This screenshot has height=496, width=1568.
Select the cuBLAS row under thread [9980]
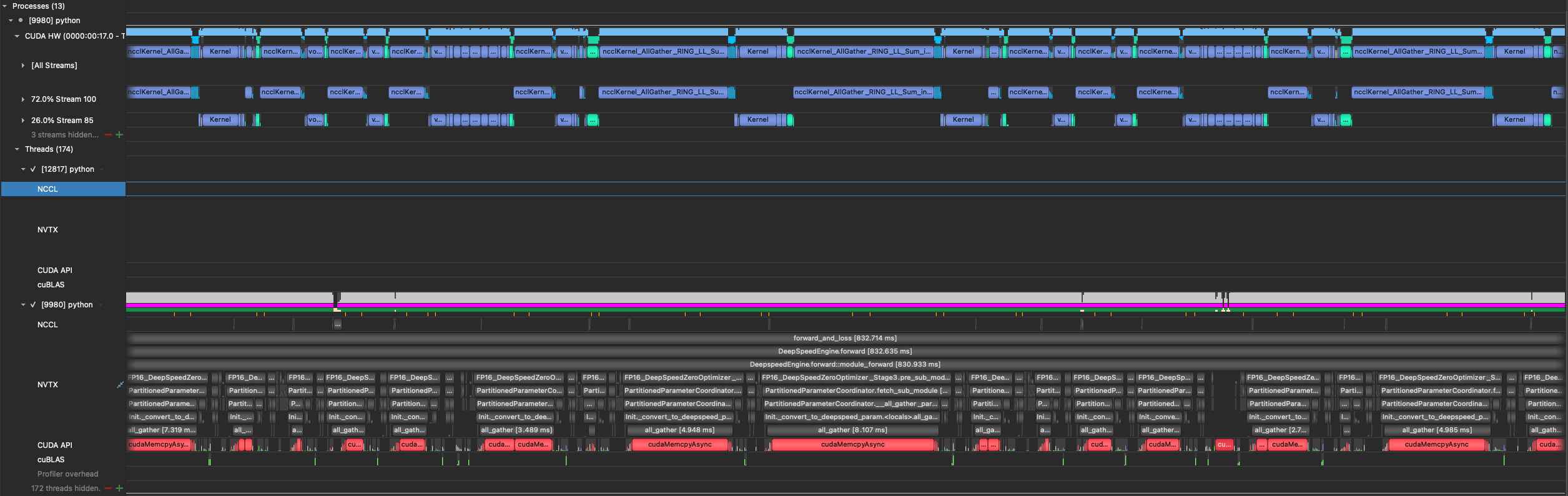pyautogui.click(x=51, y=460)
